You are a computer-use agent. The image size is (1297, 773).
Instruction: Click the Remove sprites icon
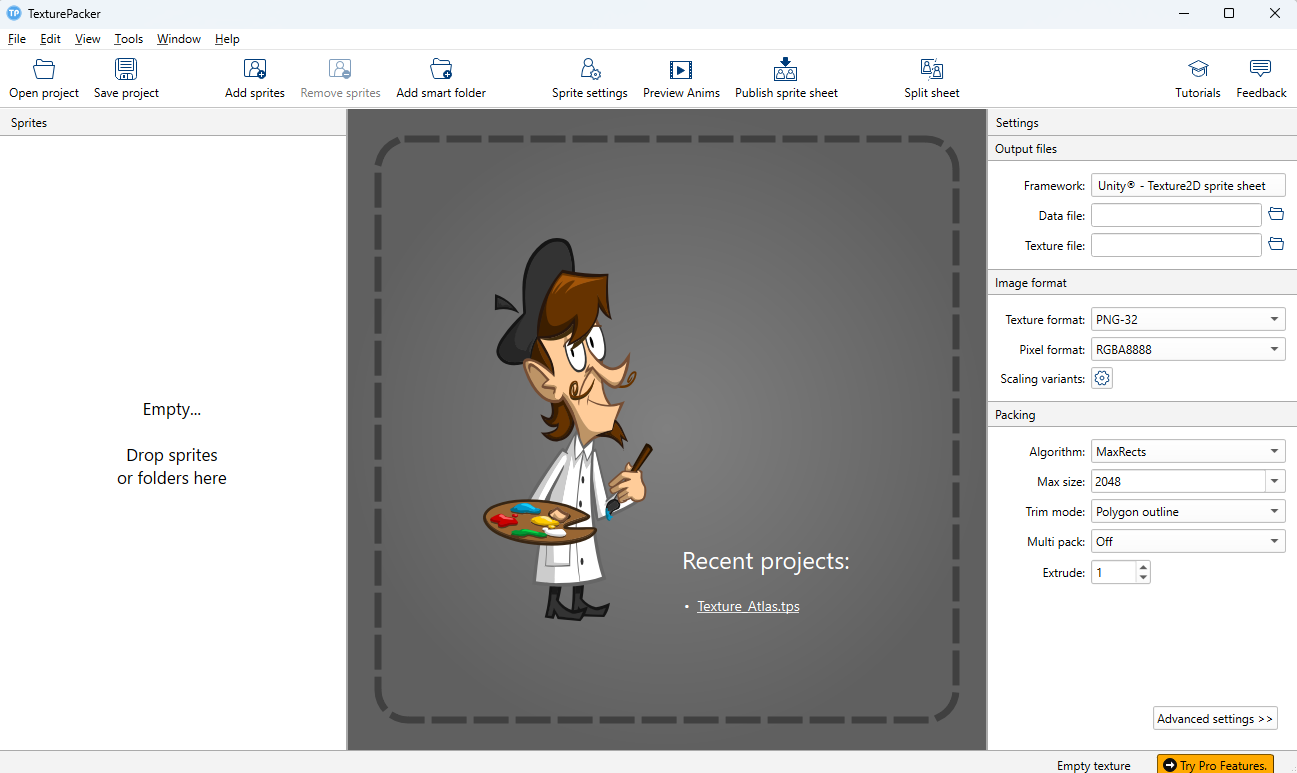pos(340,70)
